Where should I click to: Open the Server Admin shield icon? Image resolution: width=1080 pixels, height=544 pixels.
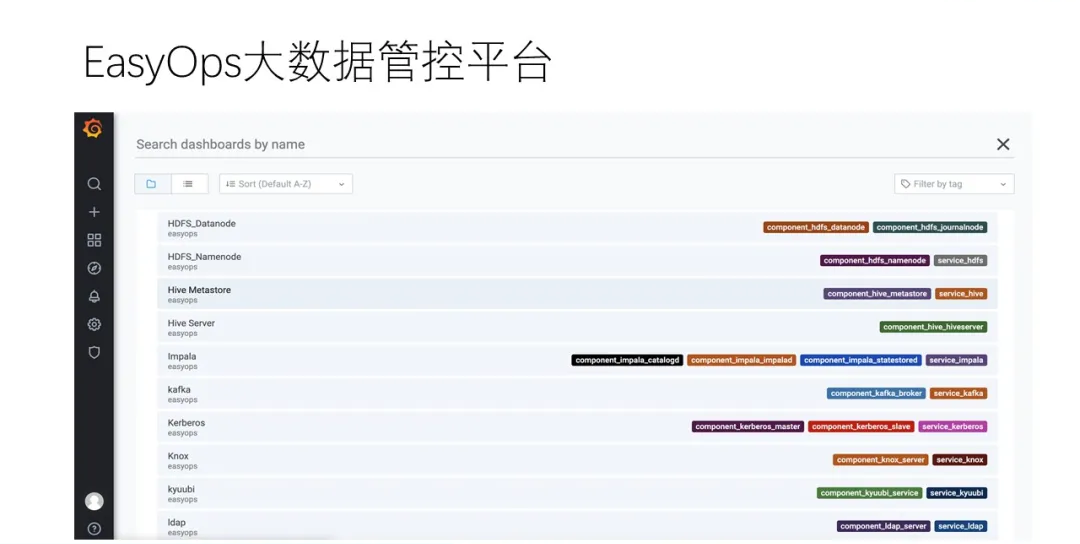(94, 353)
